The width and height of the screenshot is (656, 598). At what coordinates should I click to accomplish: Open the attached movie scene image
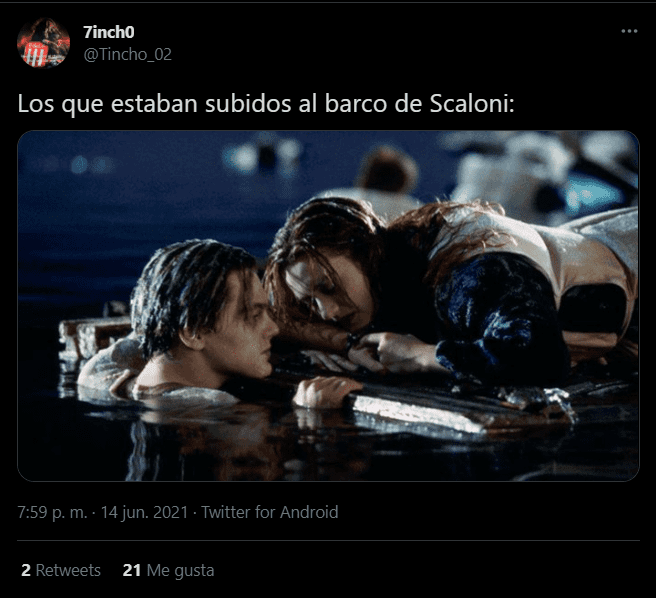pyautogui.click(x=328, y=306)
